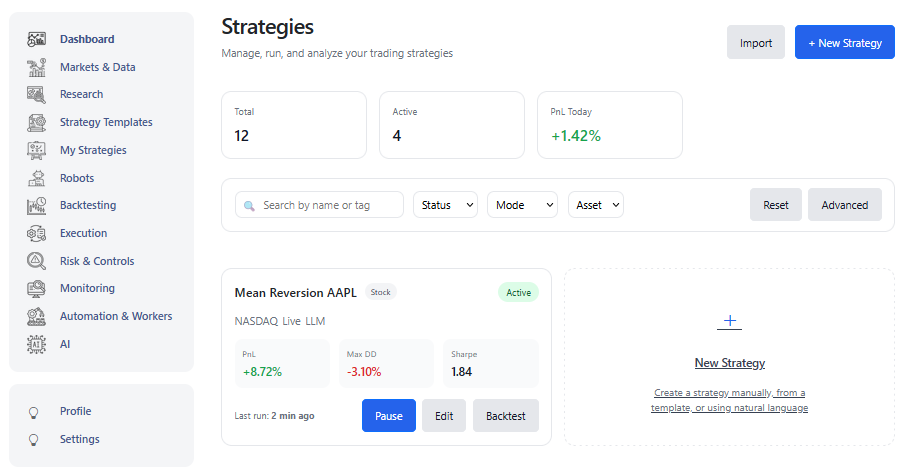This screenshot has width=902, height=469.
Task: Click the plus icon for New Strategy card
Action: point(729,321)
